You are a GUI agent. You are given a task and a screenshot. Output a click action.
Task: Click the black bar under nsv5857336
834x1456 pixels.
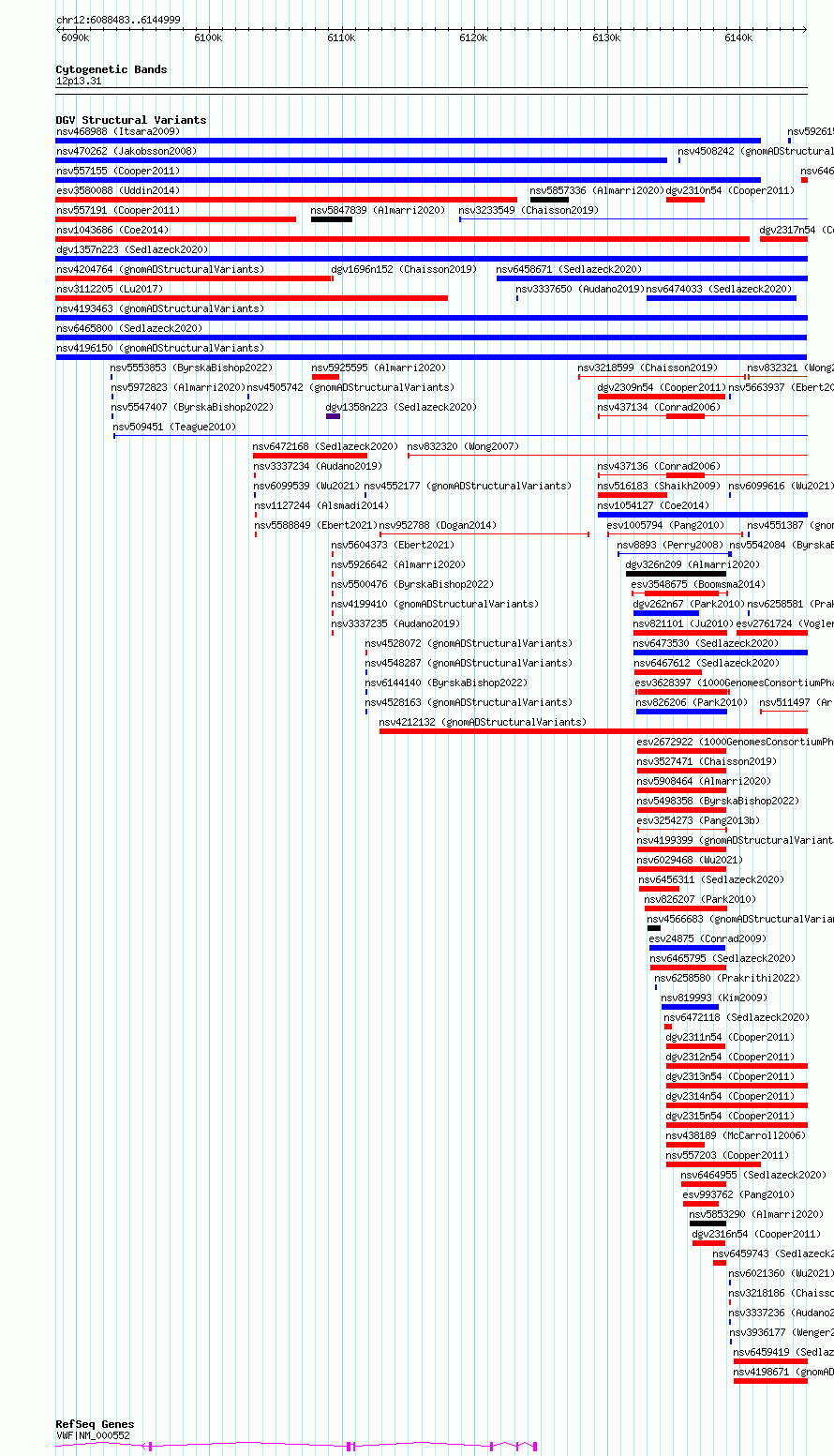[549, 200]
